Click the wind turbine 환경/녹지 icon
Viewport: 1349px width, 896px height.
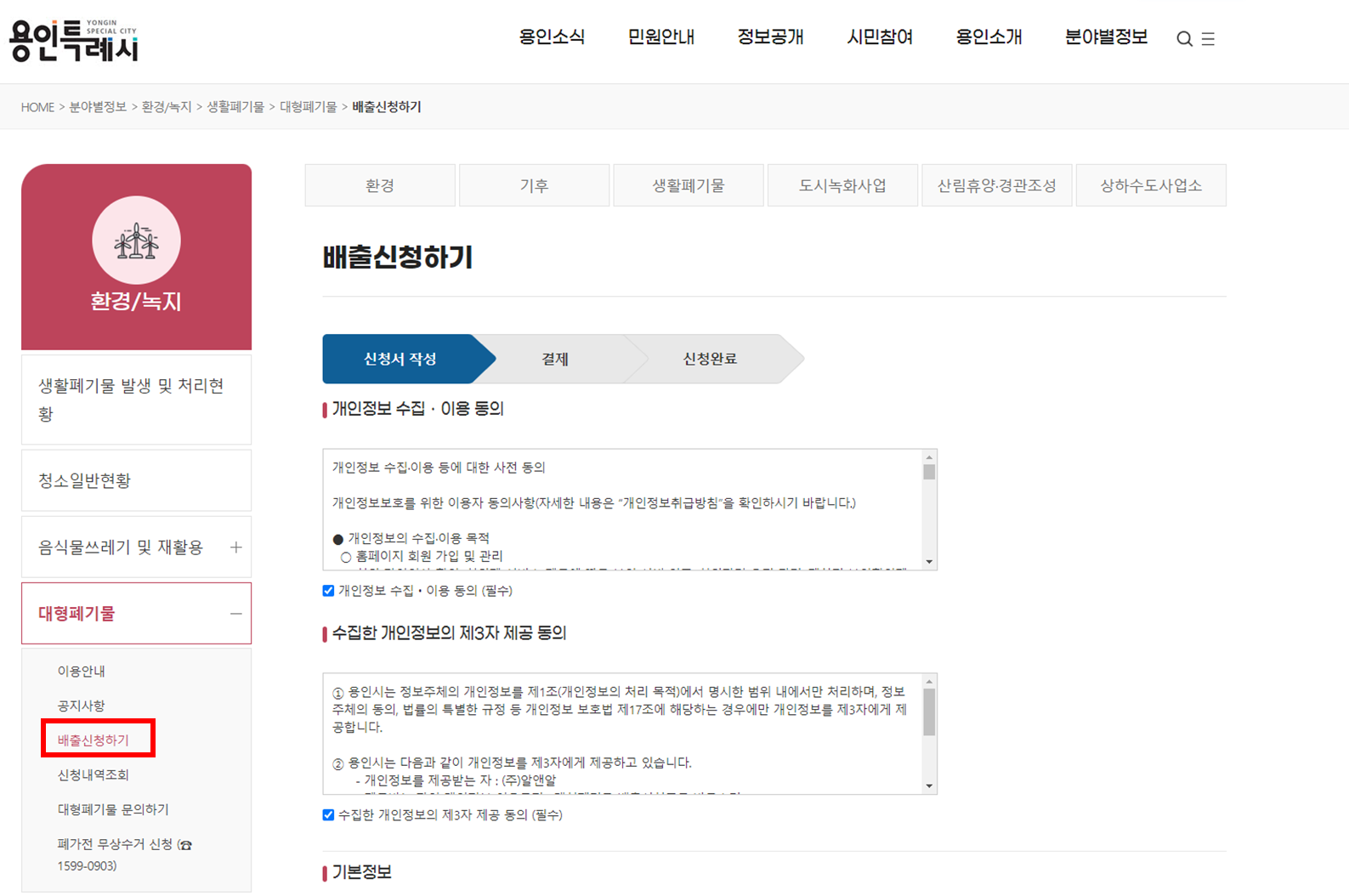click(x=136, y=241)
